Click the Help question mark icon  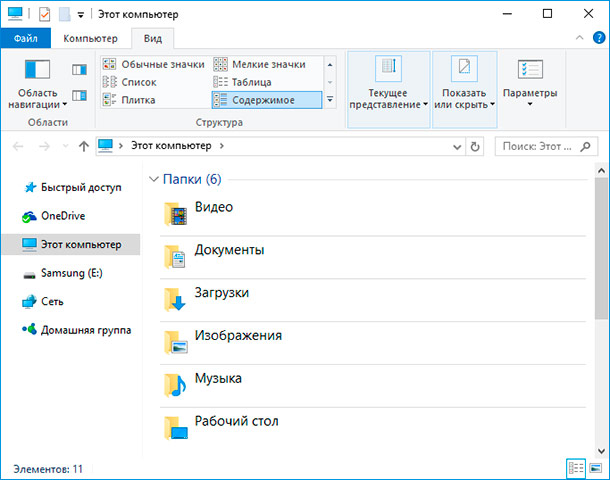pyautogui.click(x=599, y=38)
